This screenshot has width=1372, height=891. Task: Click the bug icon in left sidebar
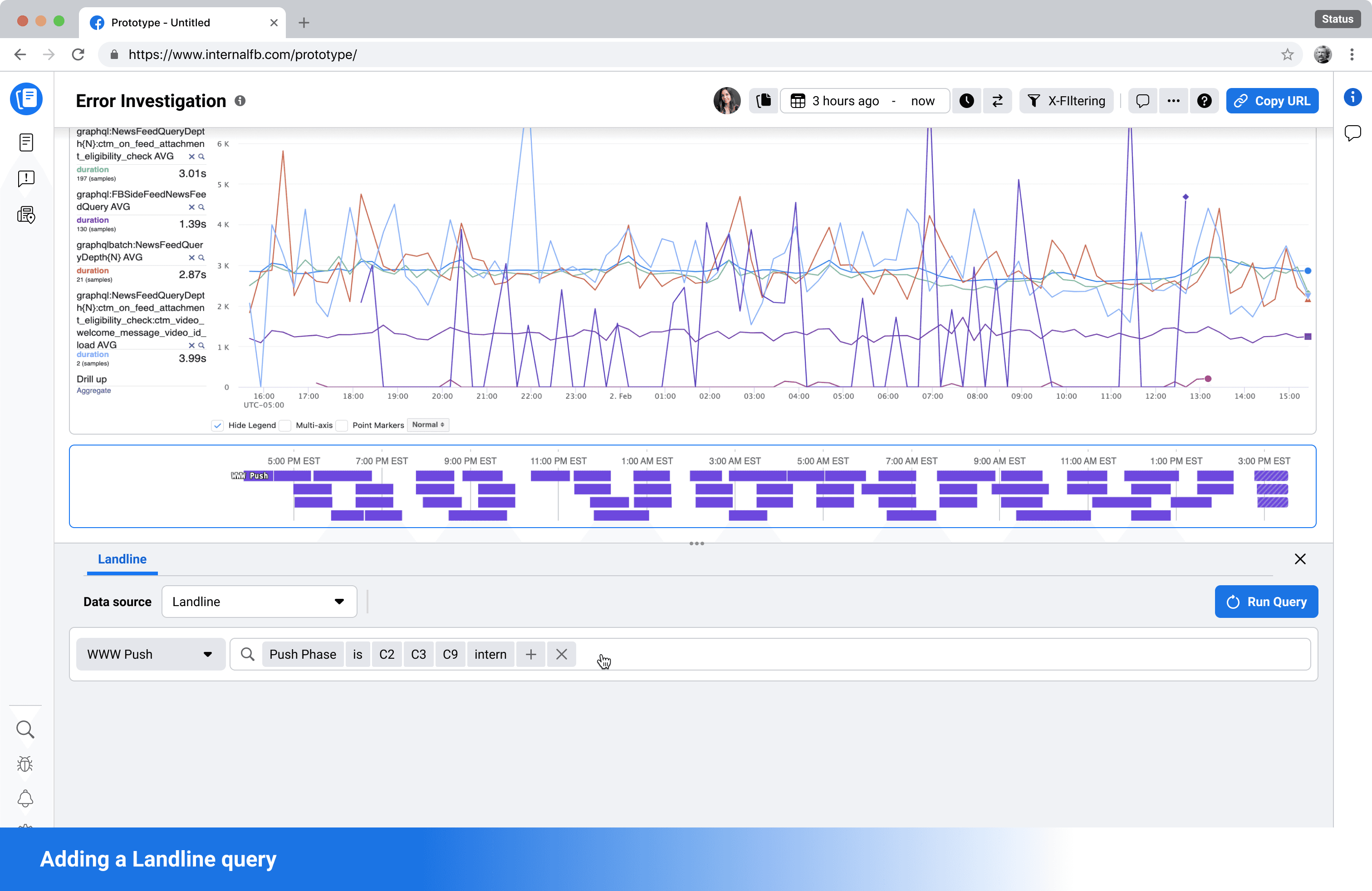point(25,764)
